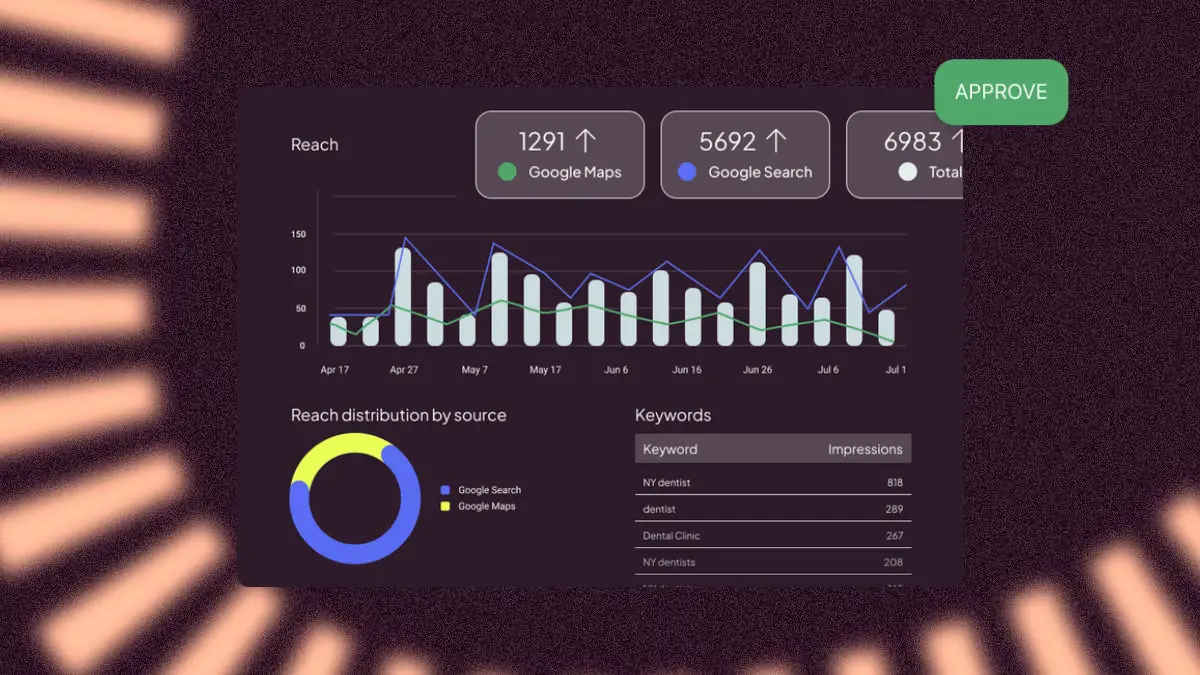Image resolution: width=1200 pixels, height=675 pixels.
Task: Click the 'Apr 17' axis label
Action: pos(335,370)
